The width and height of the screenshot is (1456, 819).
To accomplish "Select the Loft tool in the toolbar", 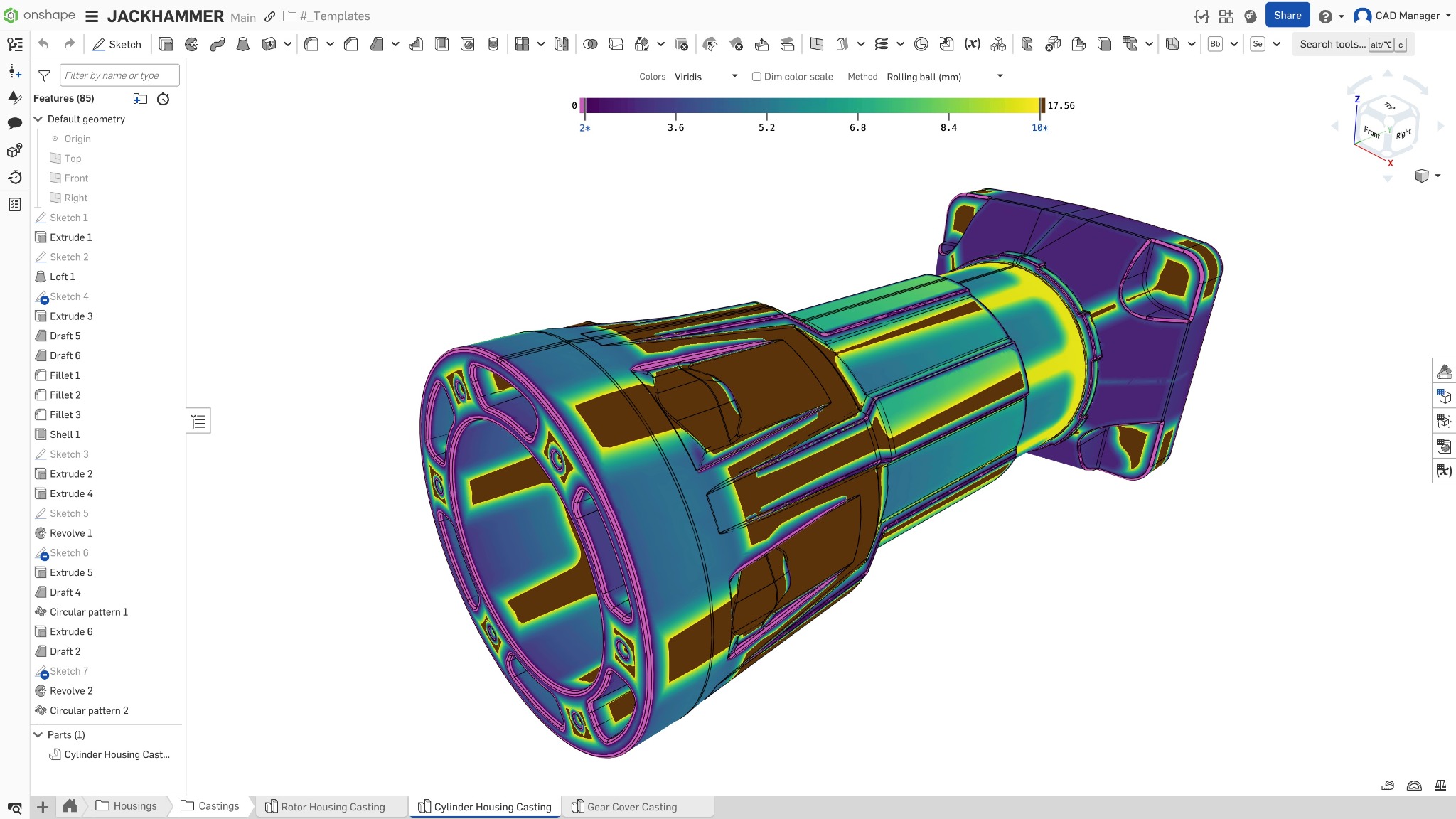I will coord(243,44).
